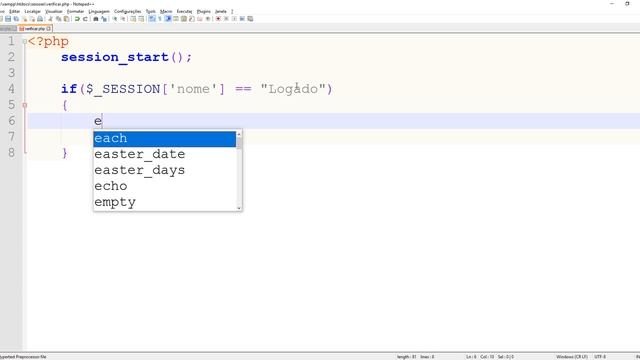The image size is (640, 360).
Task: Open the Replace toolbar icon
Action: click(x=104, y=19)
